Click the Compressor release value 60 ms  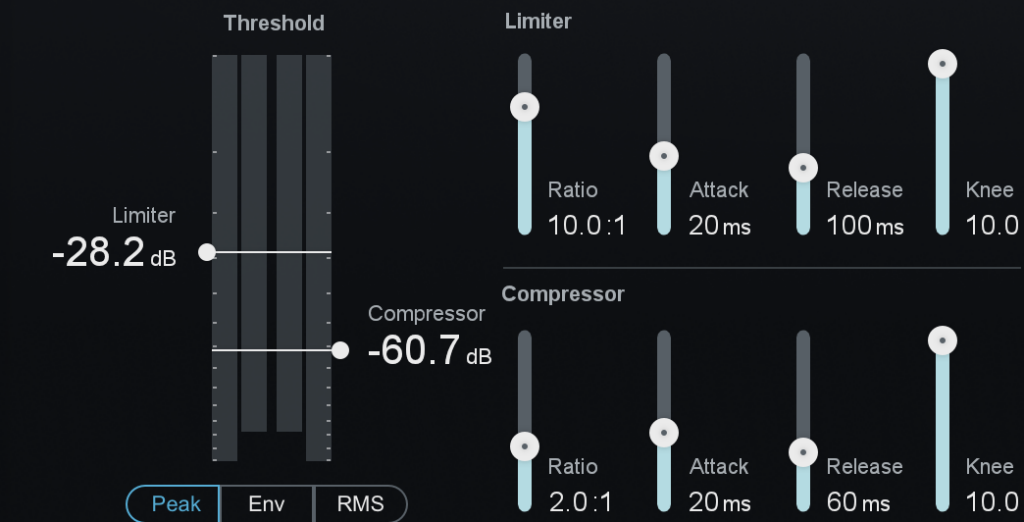(x=857, y=501)
